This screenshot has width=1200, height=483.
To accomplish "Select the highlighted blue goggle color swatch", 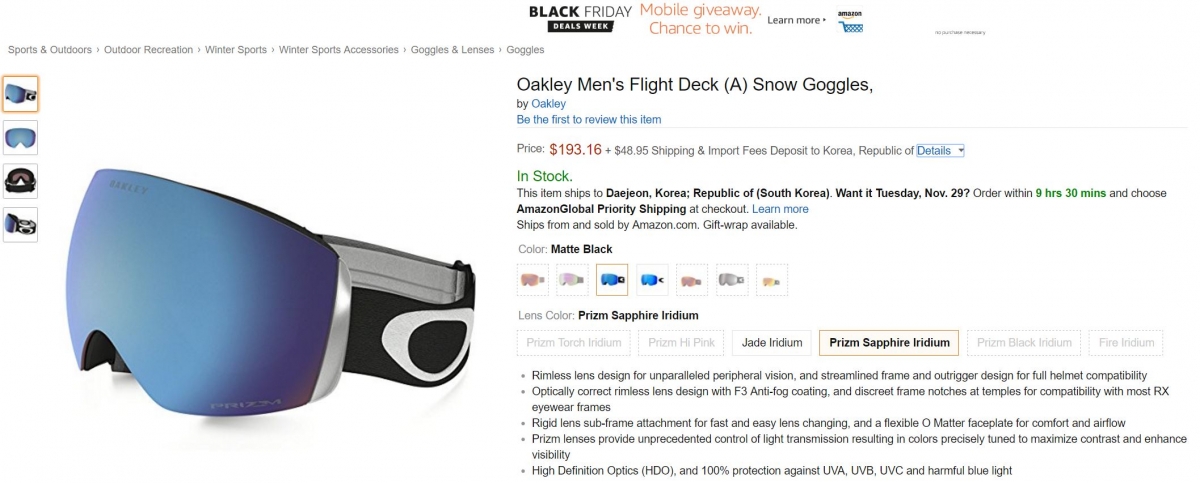I will coord(612,280).
